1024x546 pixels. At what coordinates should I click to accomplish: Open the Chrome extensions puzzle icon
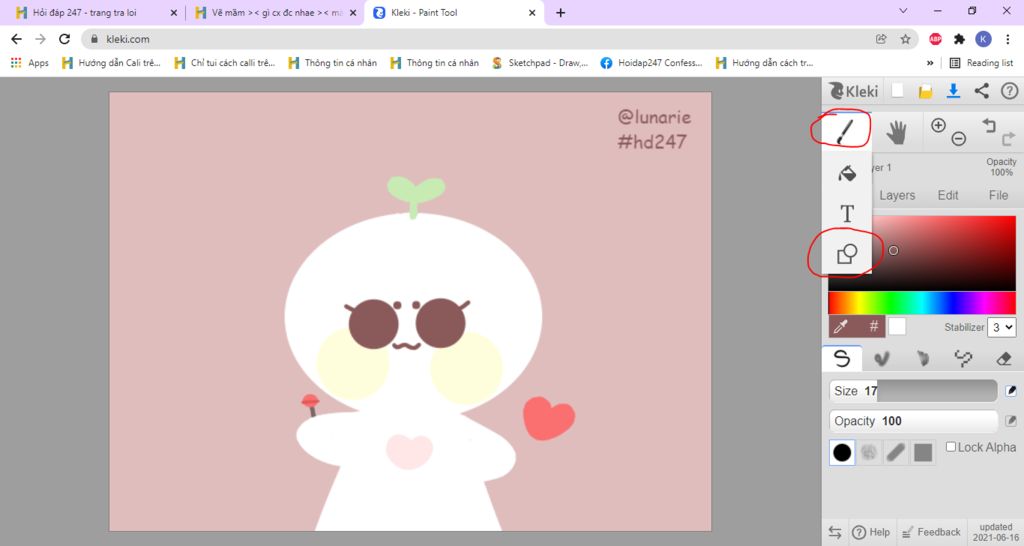959,39
